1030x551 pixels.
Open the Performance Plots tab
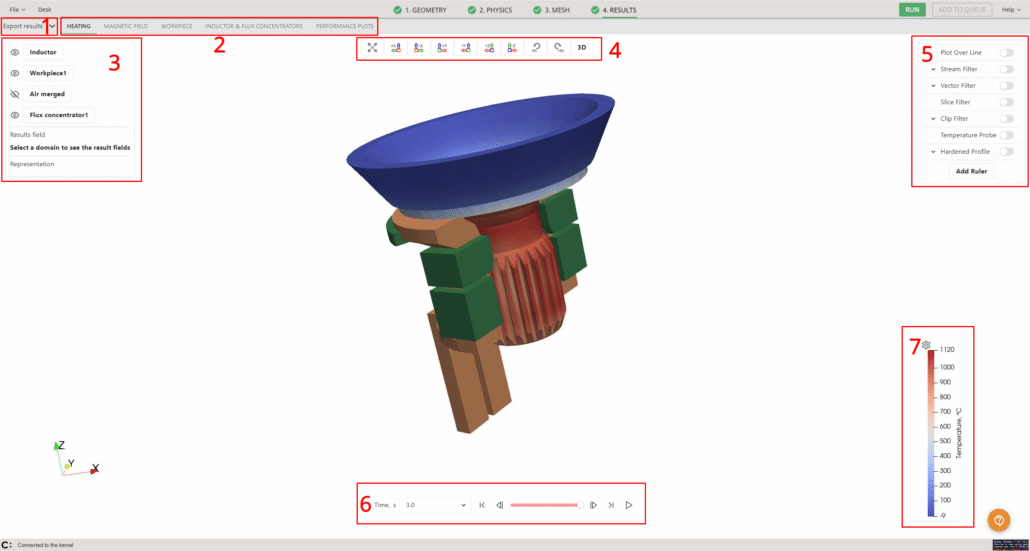point(345,26)
